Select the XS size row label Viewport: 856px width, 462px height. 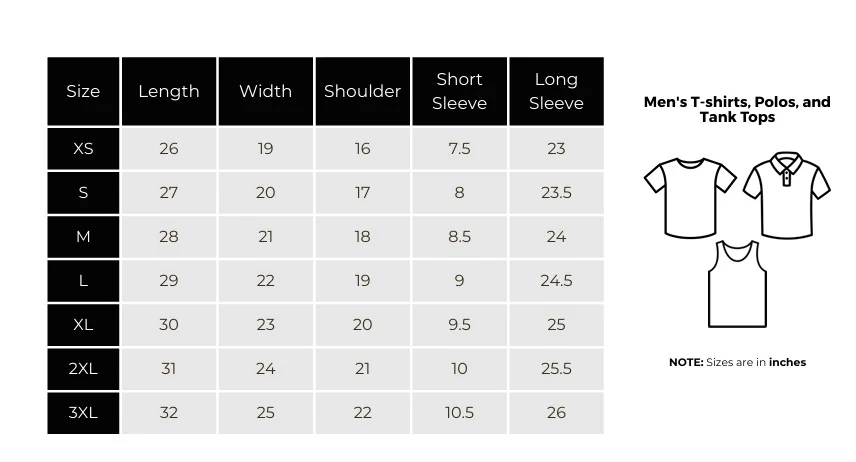[83, 148]
